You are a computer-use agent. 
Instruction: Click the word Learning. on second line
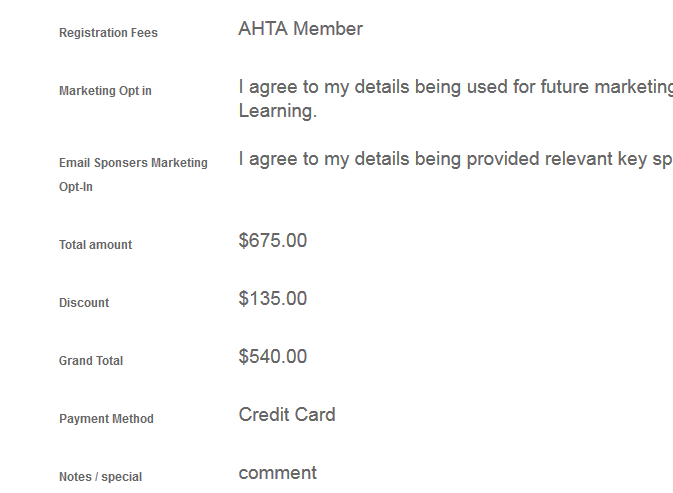pos(277,111)
